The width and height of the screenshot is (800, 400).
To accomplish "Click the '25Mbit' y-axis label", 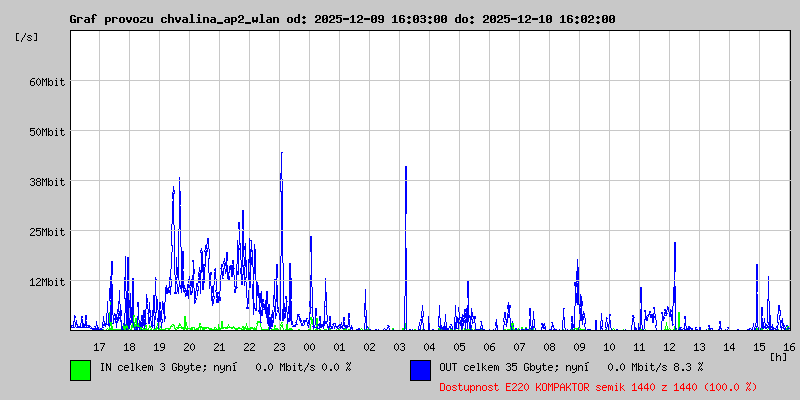I will click(47, 232).
